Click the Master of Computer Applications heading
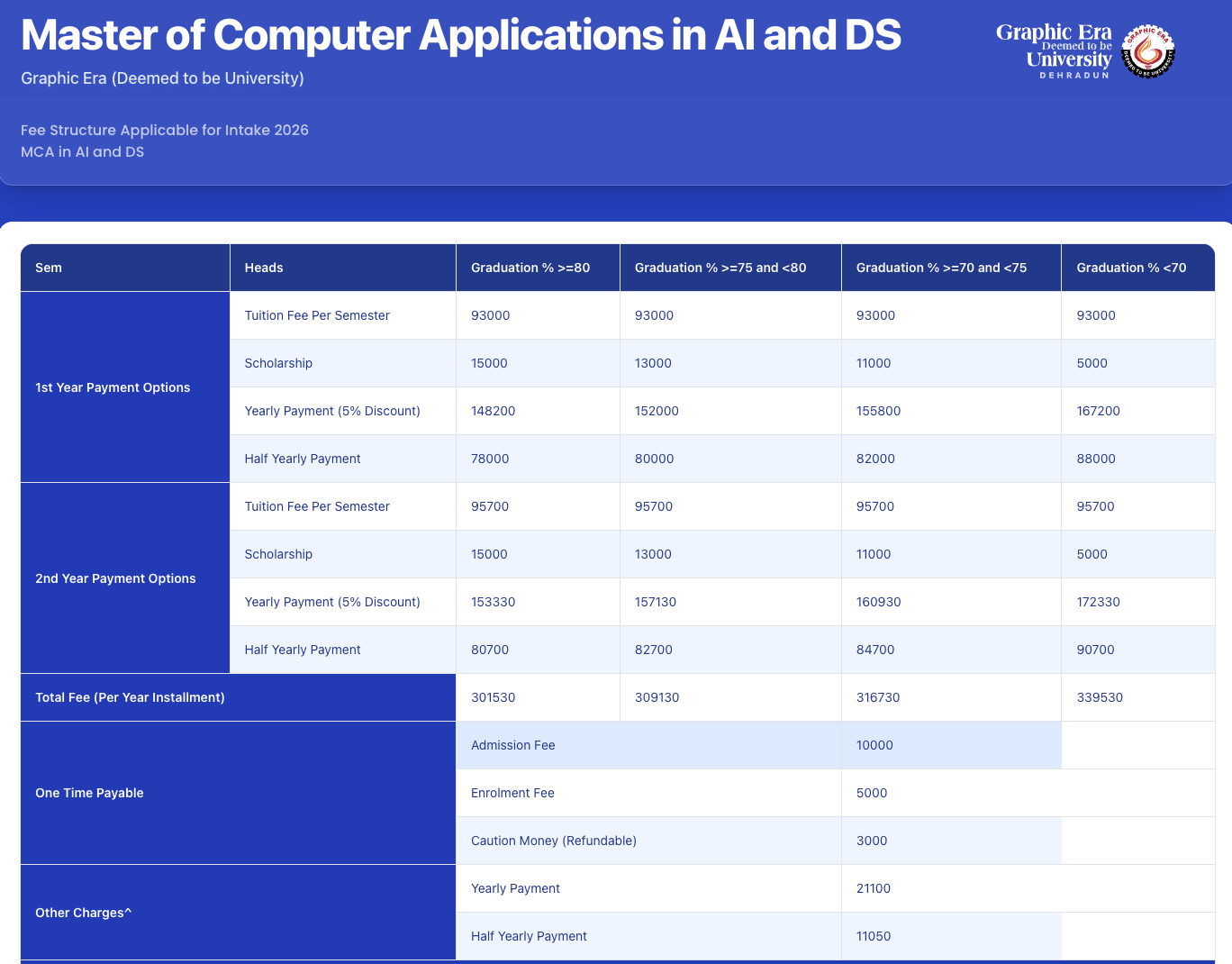 tap(460, 35)
